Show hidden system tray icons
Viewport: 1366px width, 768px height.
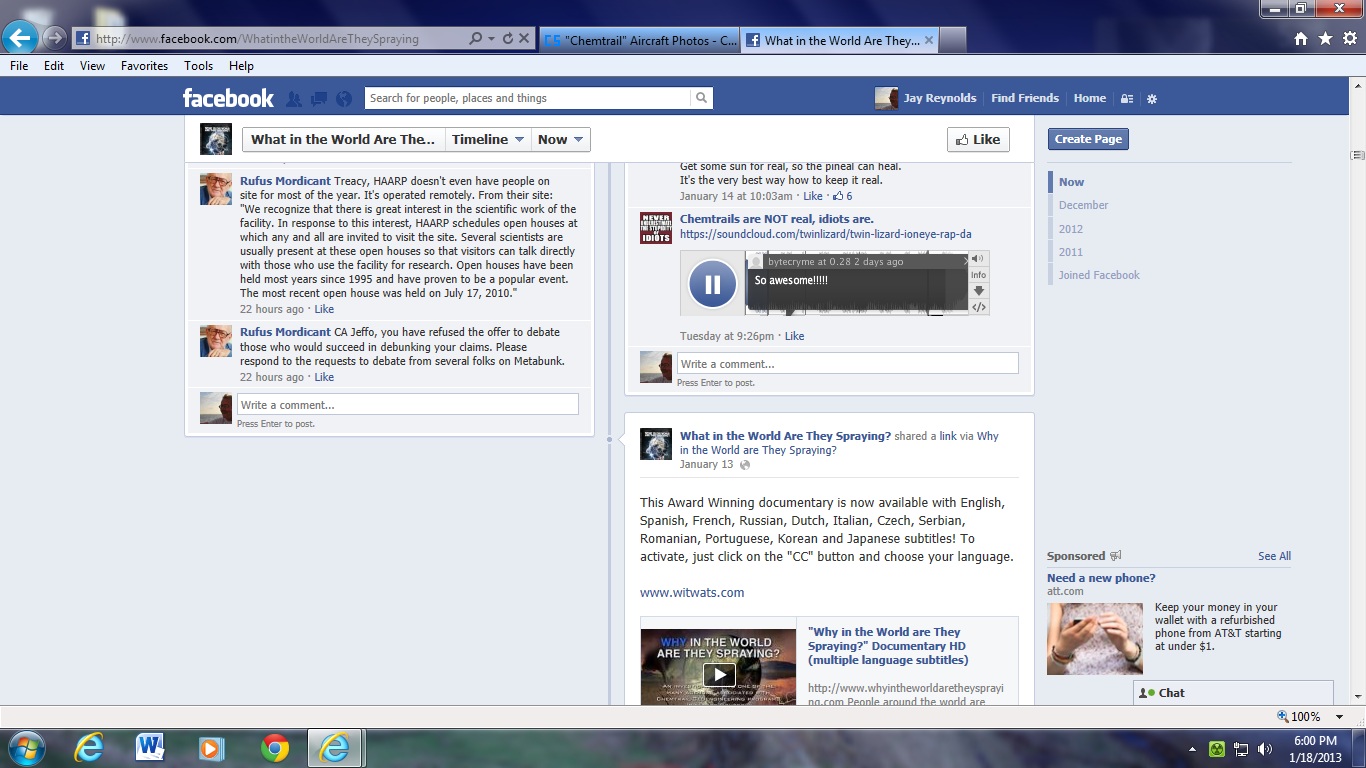click(x=1192, y=748)
